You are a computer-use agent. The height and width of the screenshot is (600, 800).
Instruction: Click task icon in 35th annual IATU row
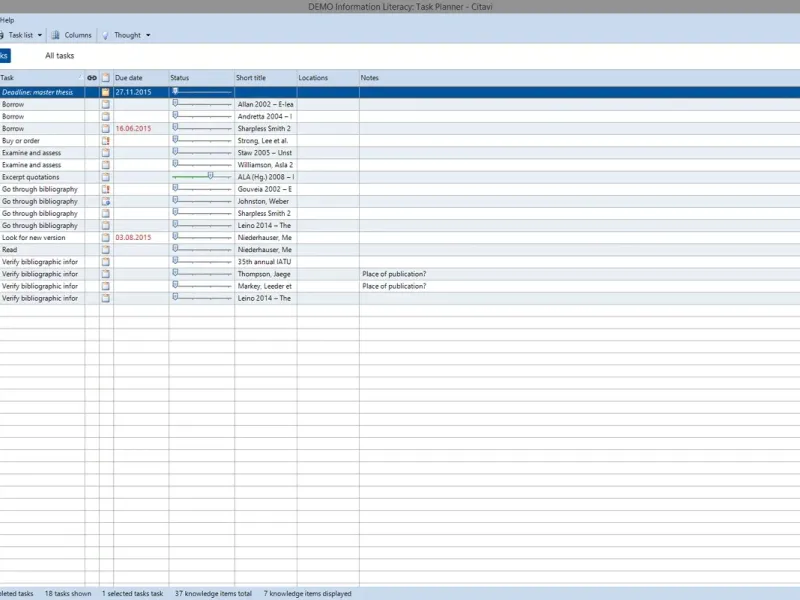[106, 262]
